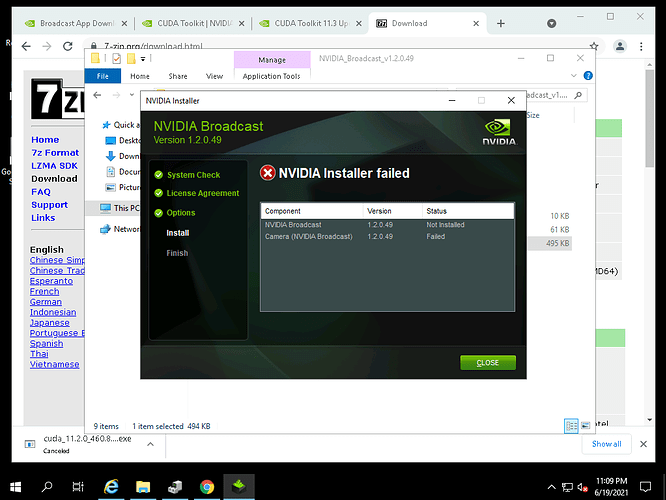The width and height of the screenshot is (666, 500).
Task: Open Chrome profile avatar menu
Action: click(x=620, y=46)
